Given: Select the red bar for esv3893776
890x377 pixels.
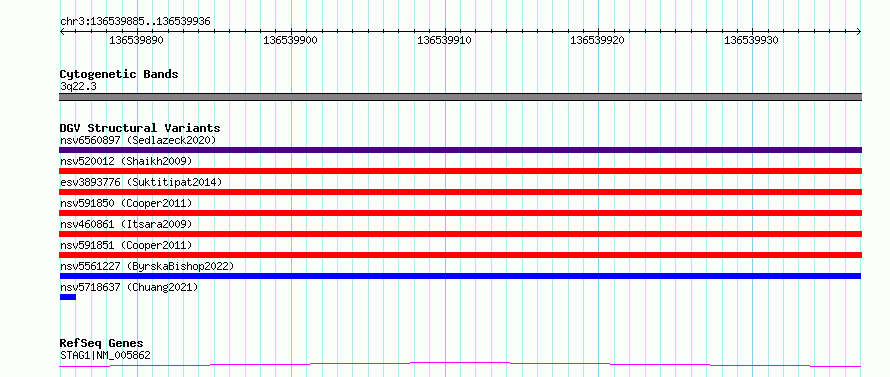Looking at the screenshot, I should [x=460, y=192].
